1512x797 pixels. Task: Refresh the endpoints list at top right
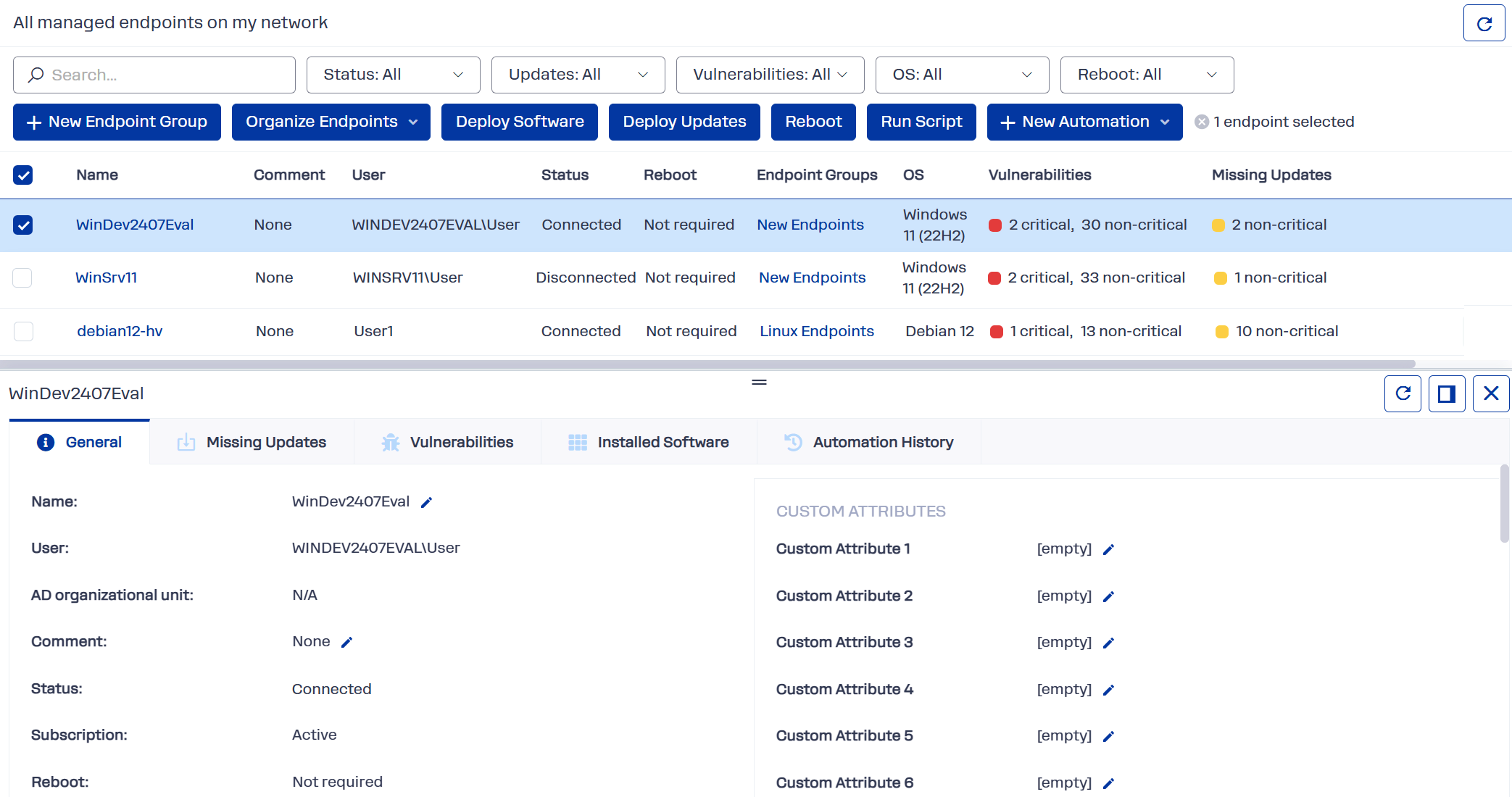pyautogui.click(x=1484, y=23)
